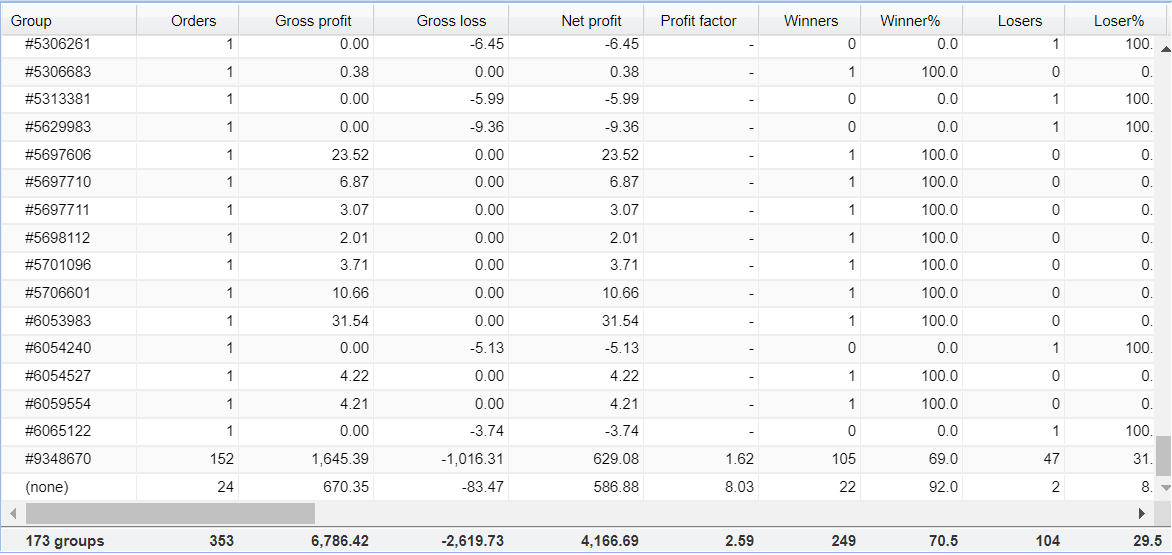This screenshot has height=555, width=1172.
Task: Click the -9.36 gross loss cell
Action: (441, 127)
